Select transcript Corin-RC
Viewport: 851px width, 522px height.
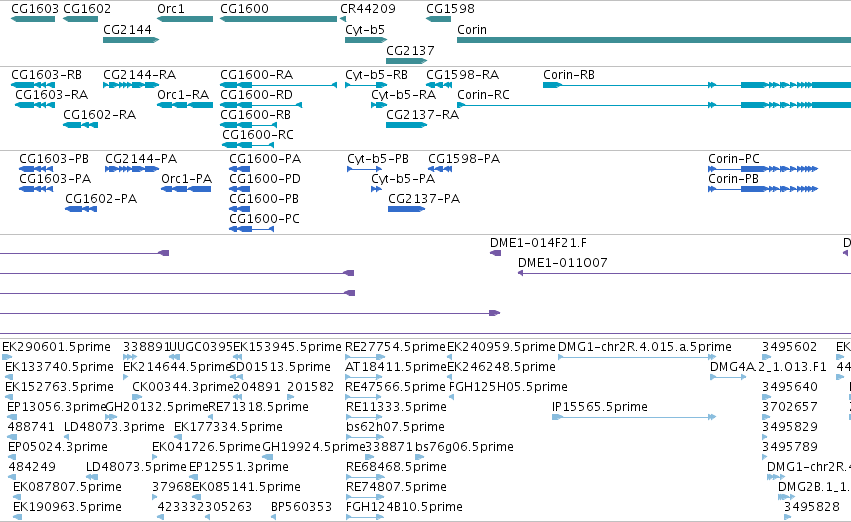coord(654,105)
